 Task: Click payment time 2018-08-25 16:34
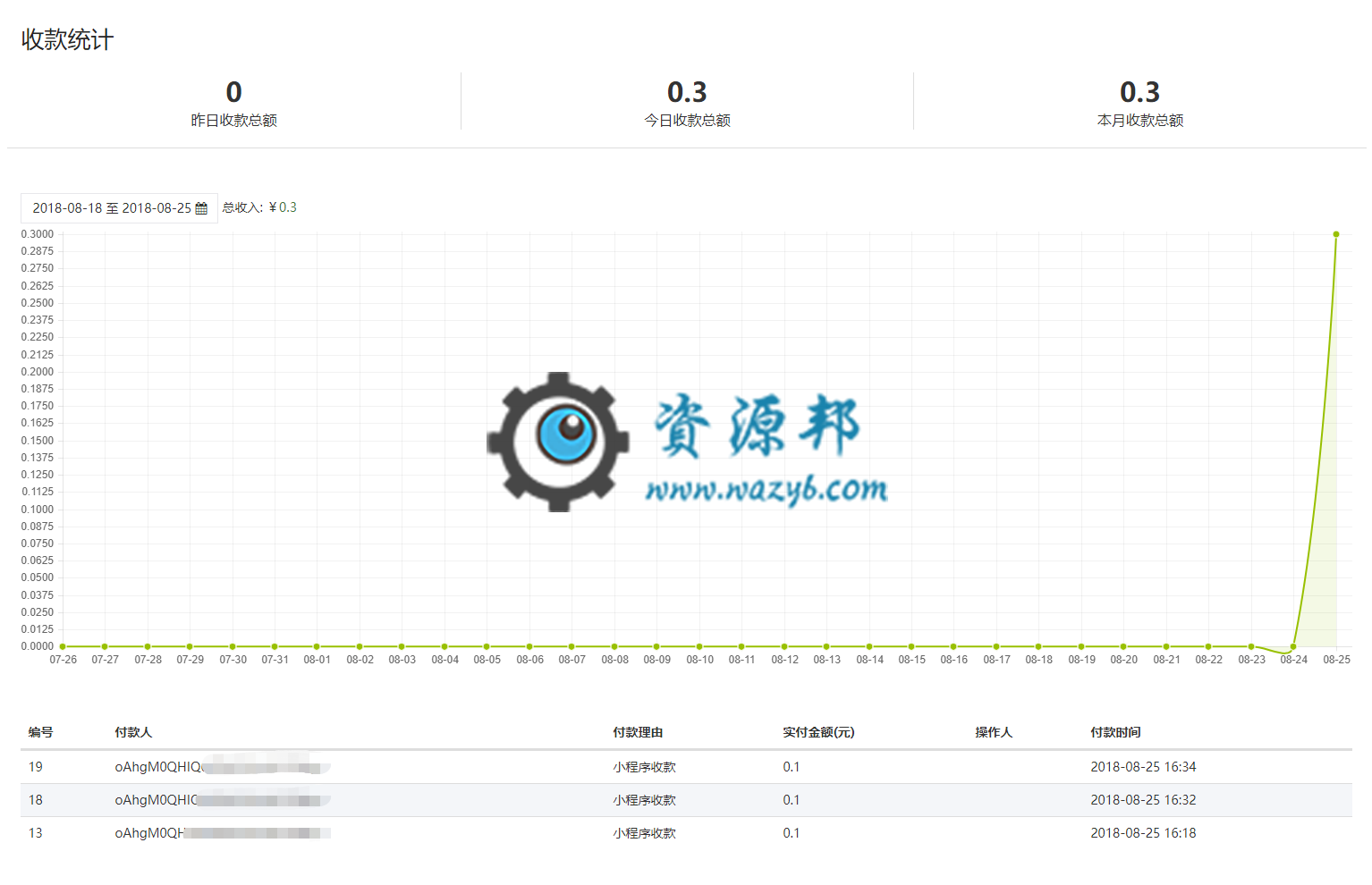tap(1143, 767)
